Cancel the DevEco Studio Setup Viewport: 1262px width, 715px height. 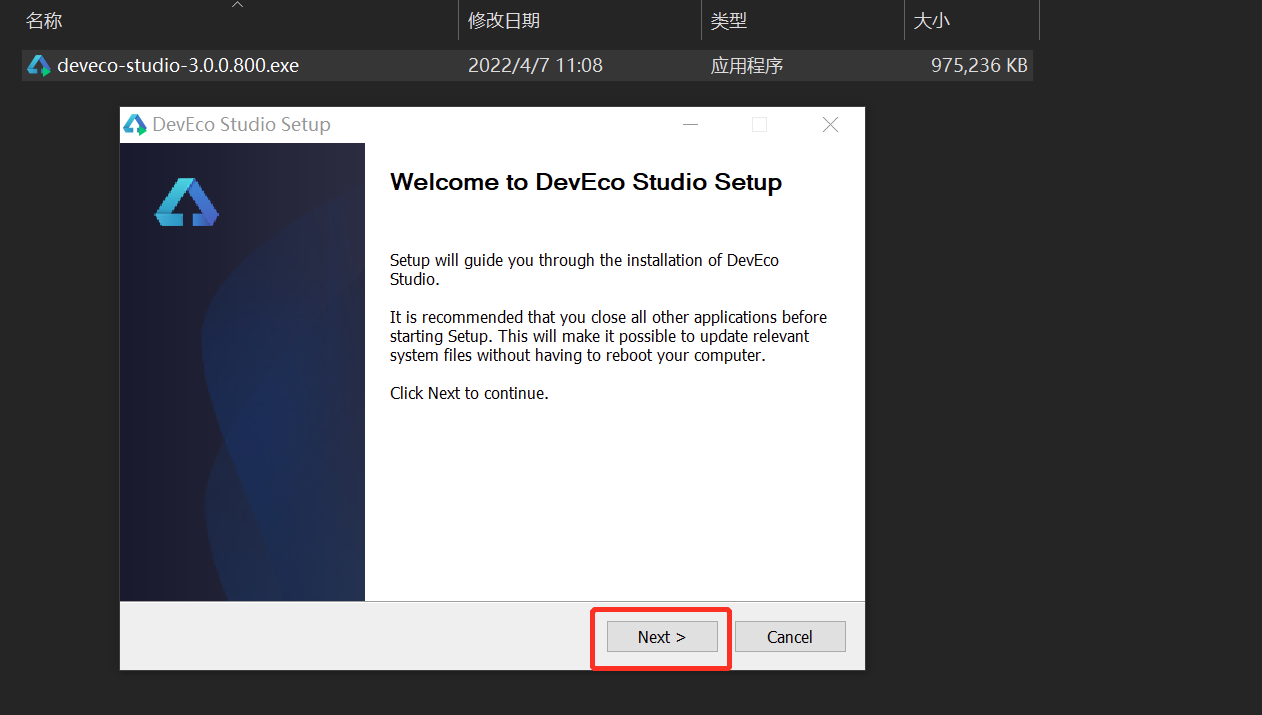tap(790, 637)
